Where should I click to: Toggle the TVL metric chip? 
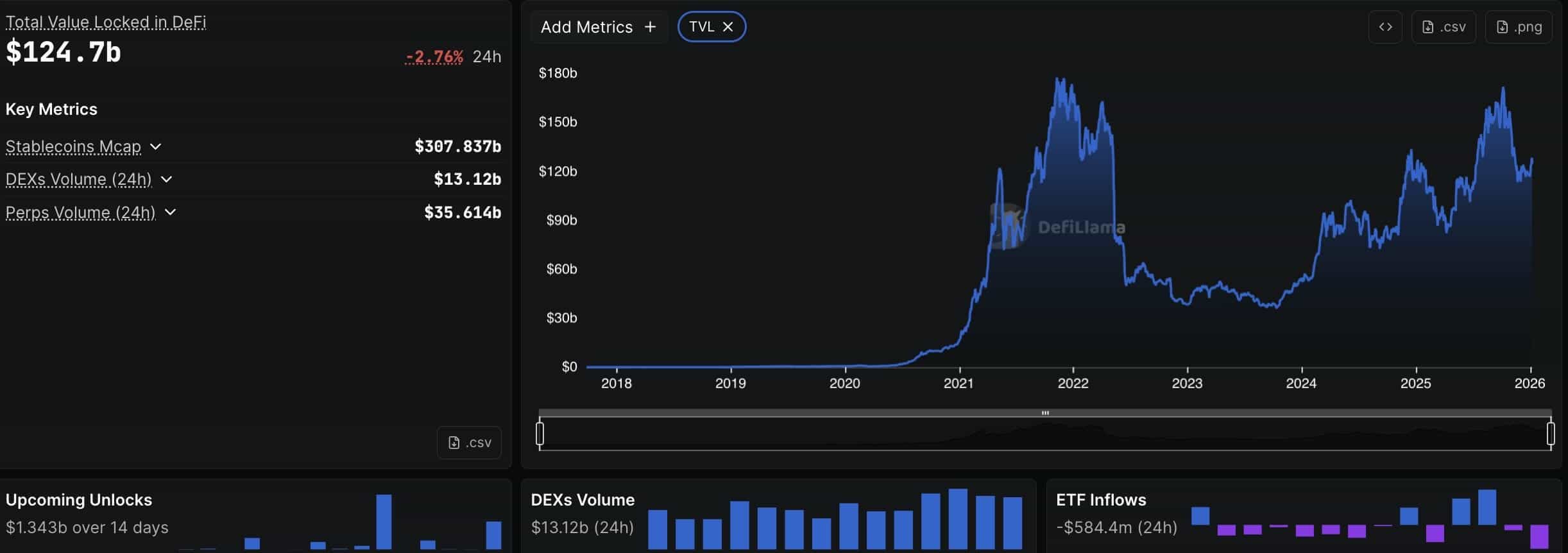click(701, 27)
